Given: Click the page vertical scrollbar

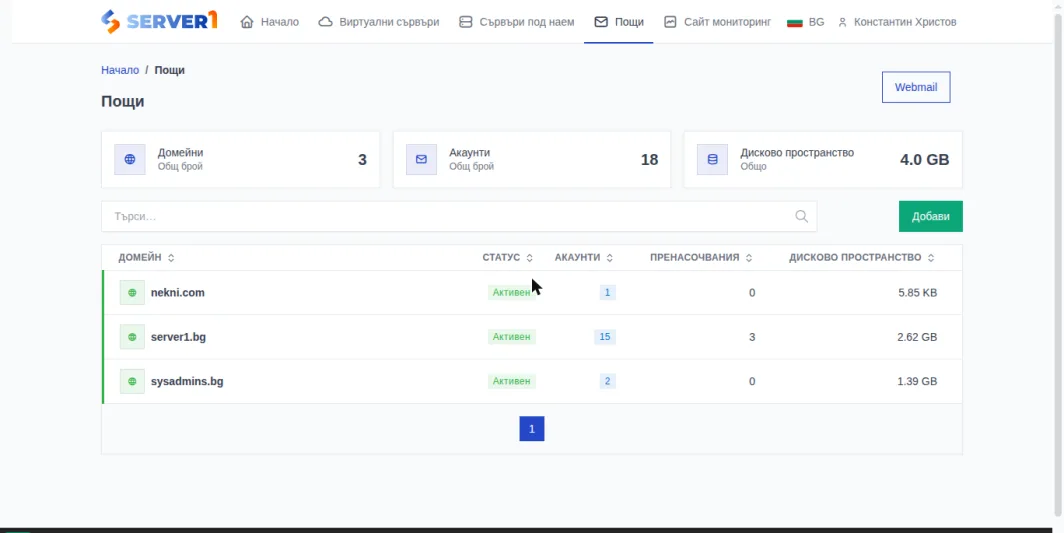Looking at the screenshot, I should 1058,265.
